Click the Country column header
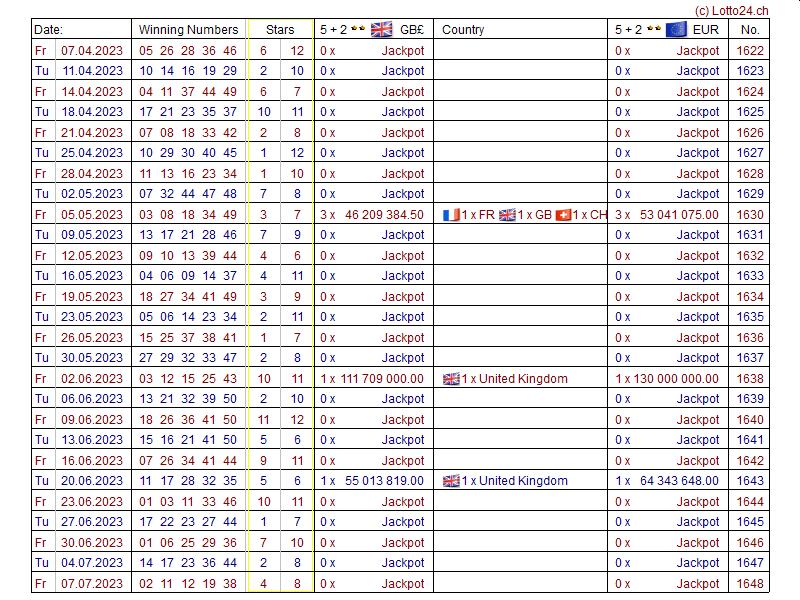Viewport: 800px width, 600px height. pos(463,30)
